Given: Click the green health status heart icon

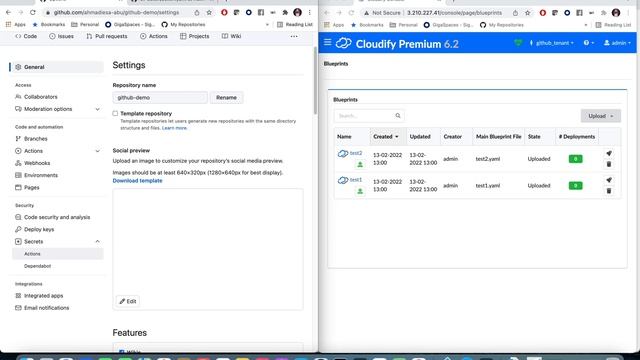Looking at the screenshot, I should (x=518, y=43).
